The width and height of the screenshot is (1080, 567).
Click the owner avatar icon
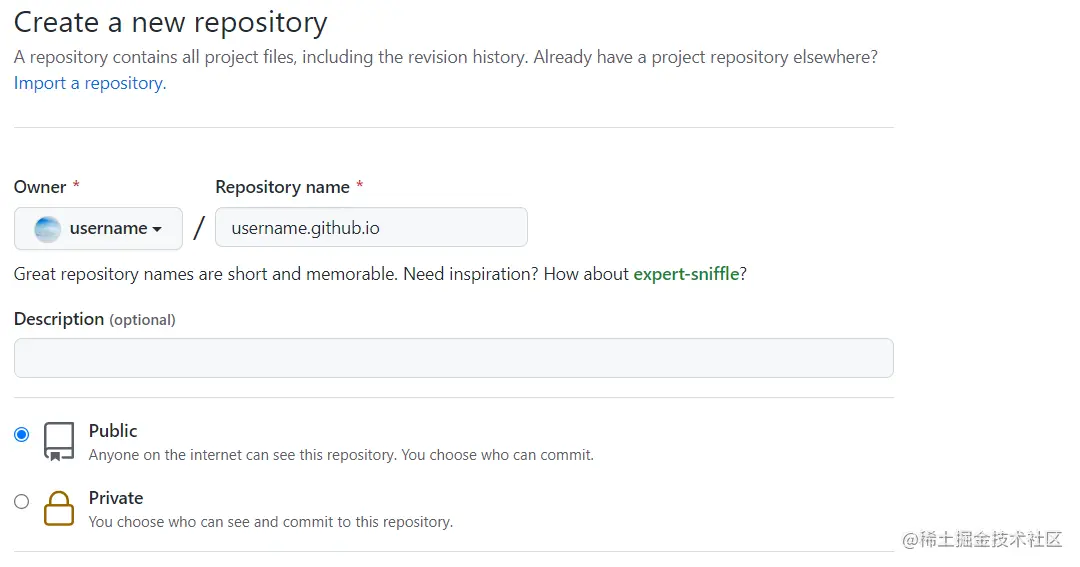click(x=48, y=229)
